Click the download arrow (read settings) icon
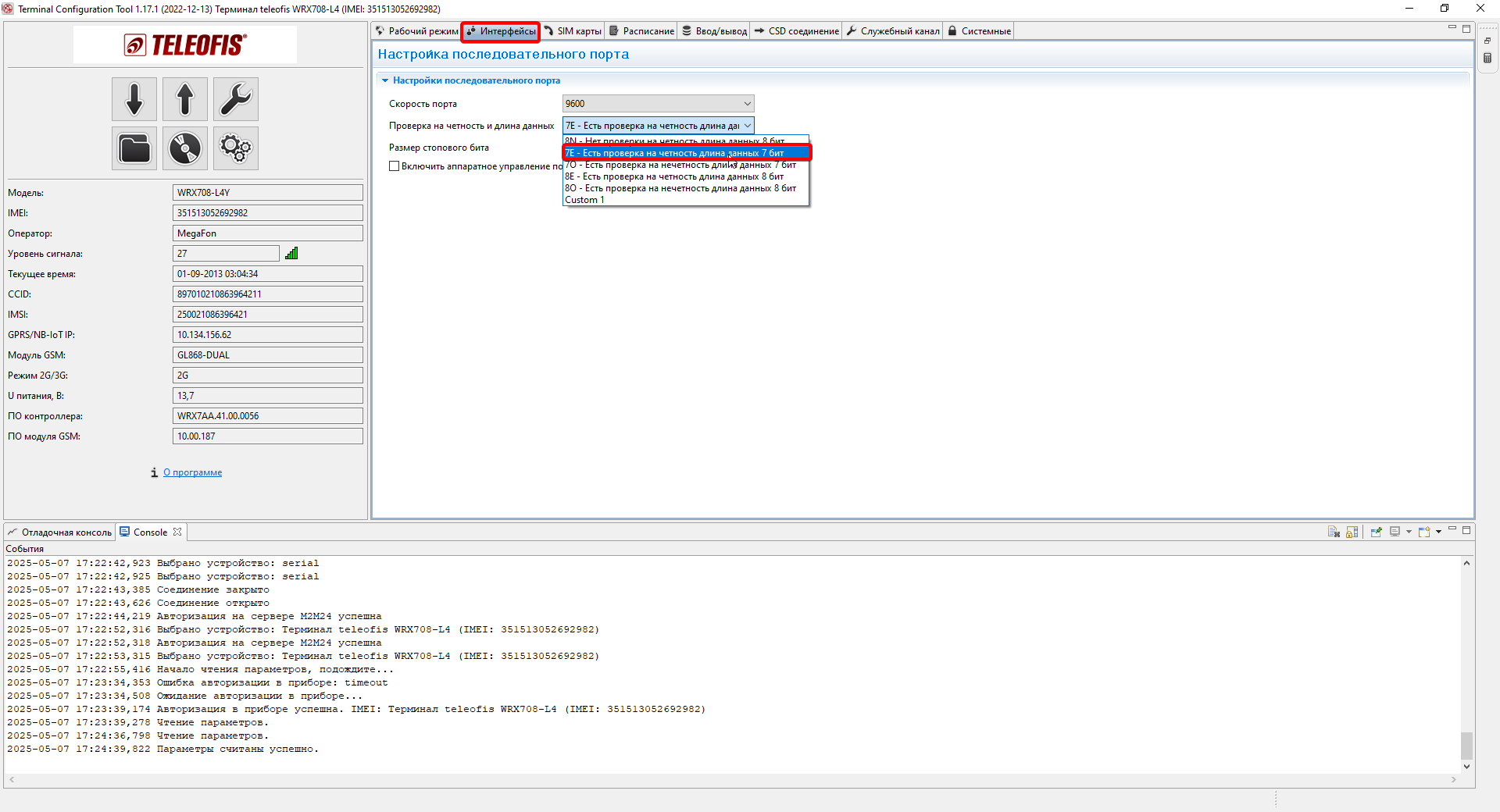Screen dimensions: 1500x812 (134, 99)
